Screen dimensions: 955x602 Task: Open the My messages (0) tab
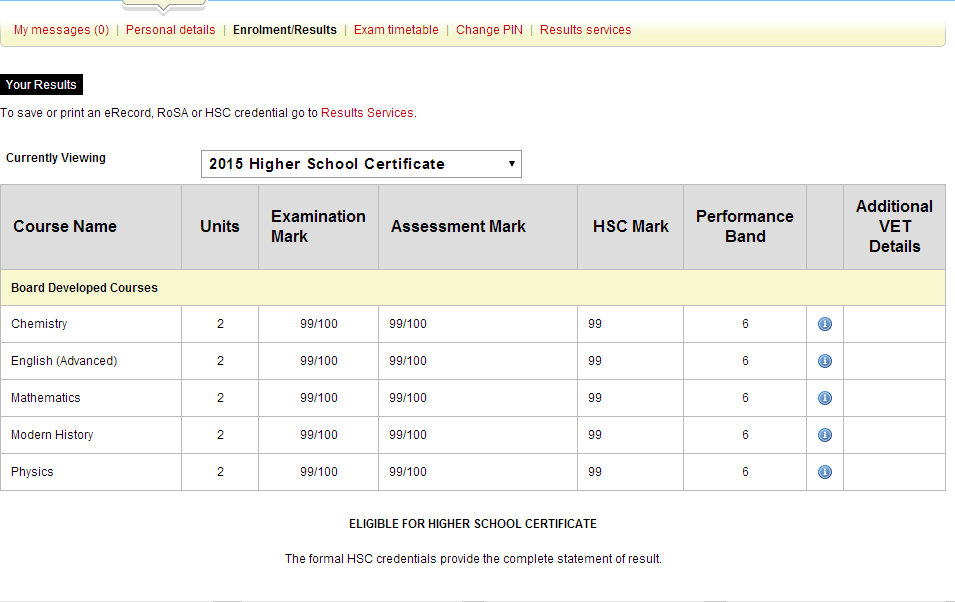click(x=61, y=30)
